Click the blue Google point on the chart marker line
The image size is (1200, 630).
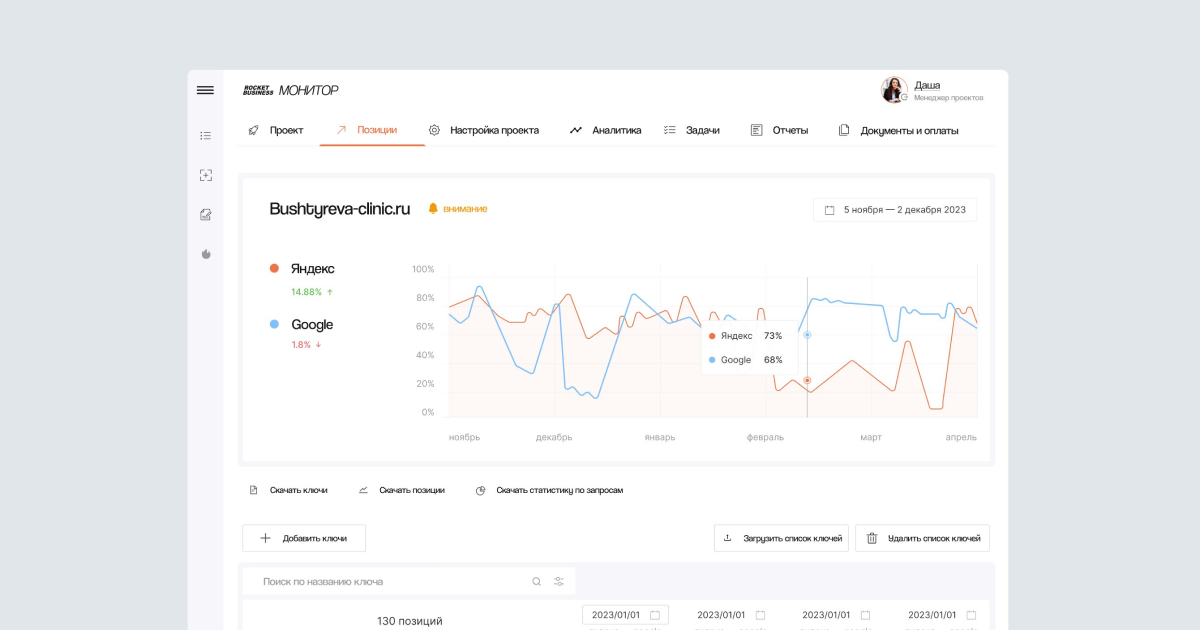click(807, 335)
